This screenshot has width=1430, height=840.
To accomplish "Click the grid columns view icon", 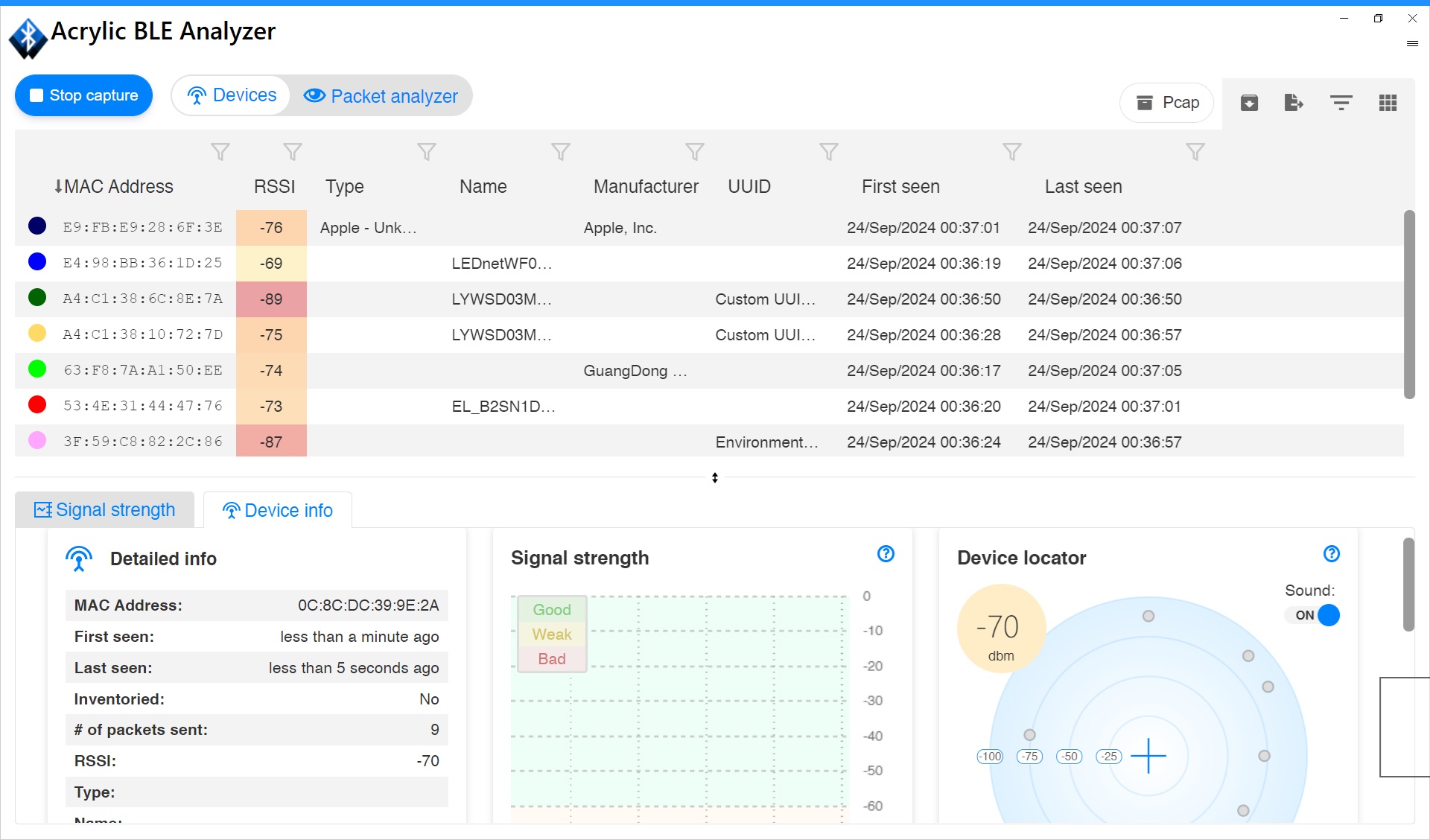I will pyautogui.click(x=1388, y=103).
